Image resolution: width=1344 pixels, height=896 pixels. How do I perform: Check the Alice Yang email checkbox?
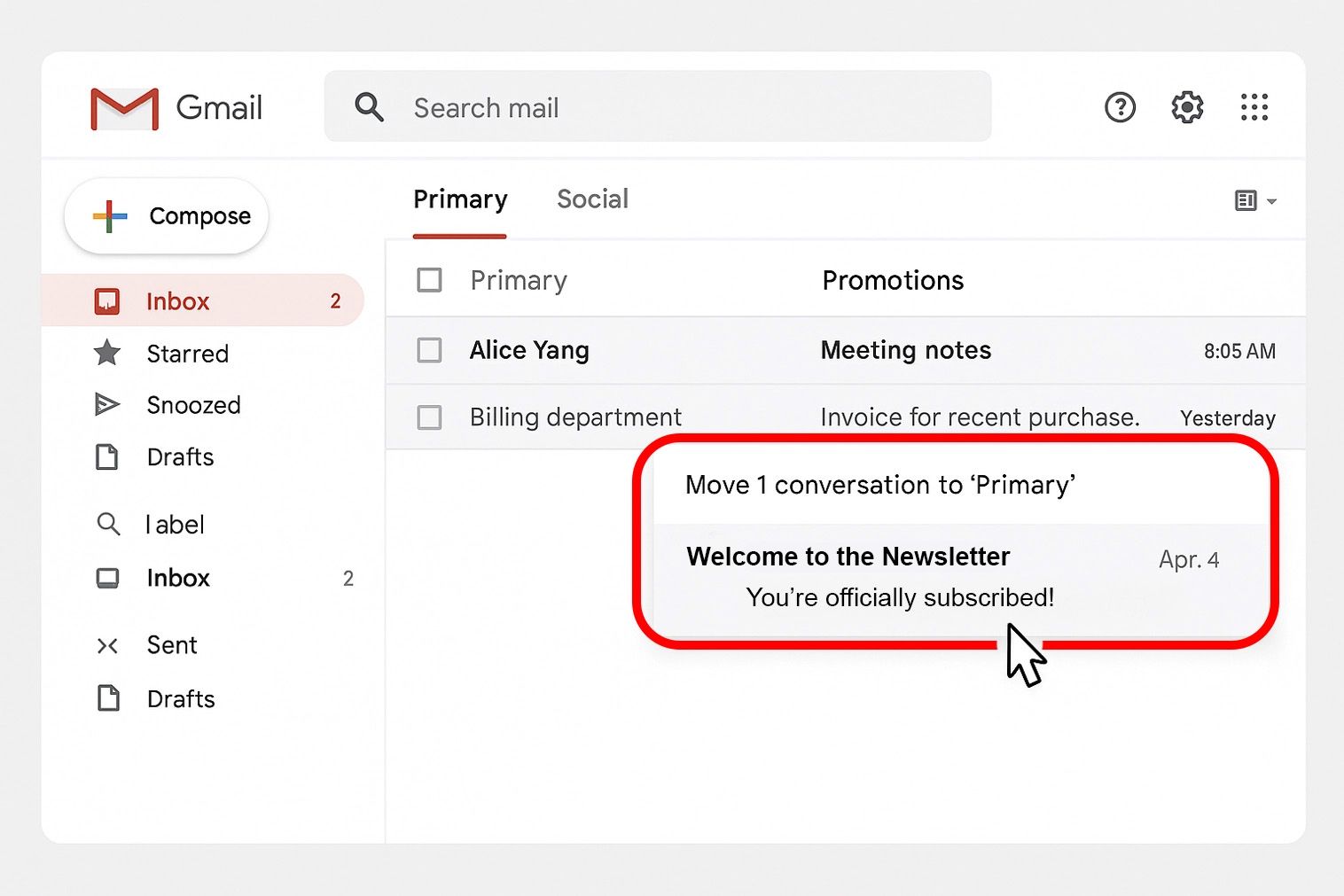pyautogui.click(x=429, y=350)
